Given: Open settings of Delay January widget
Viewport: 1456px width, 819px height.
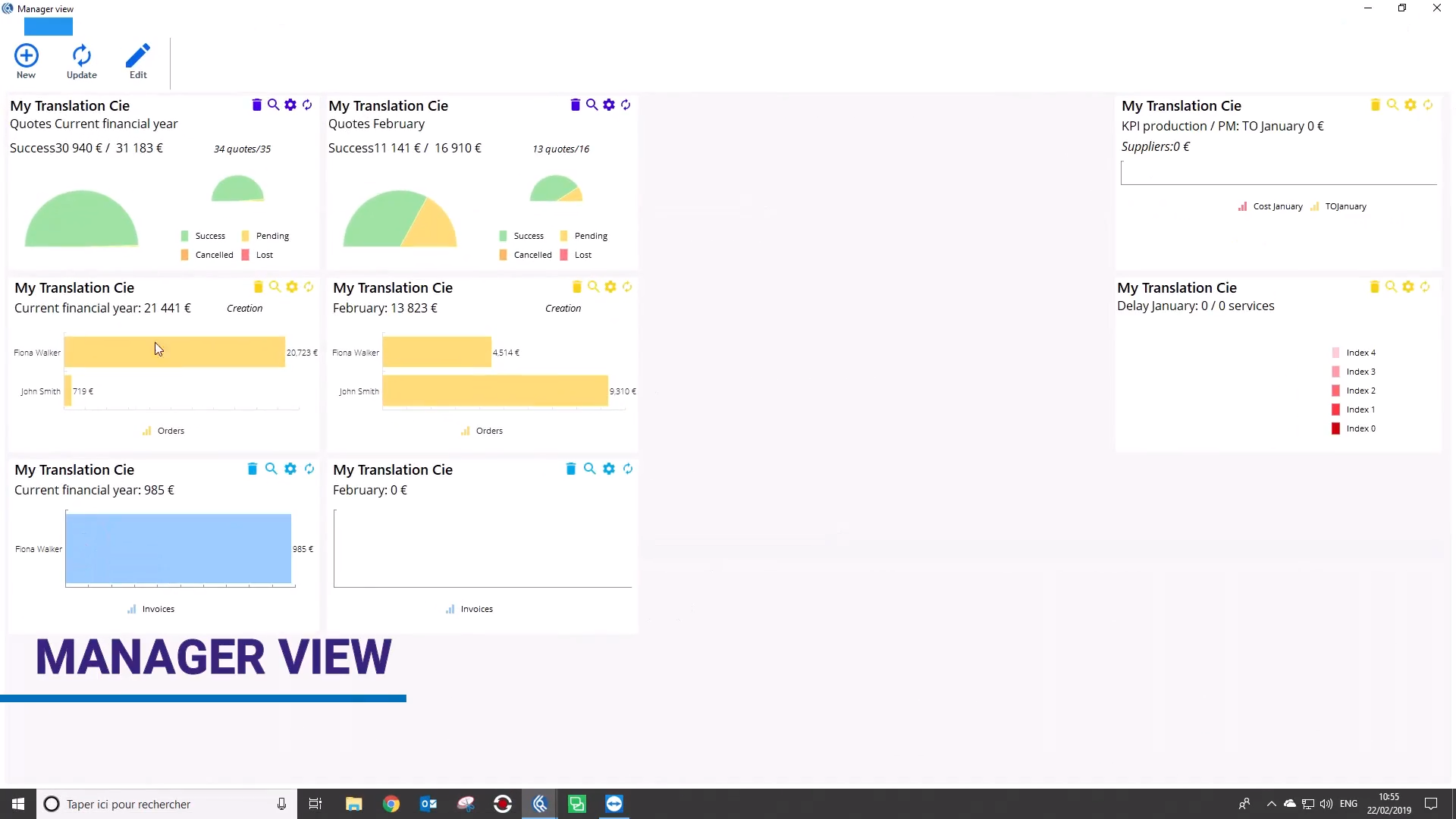Looking at the screenshot, I should tap(1408, 287).
